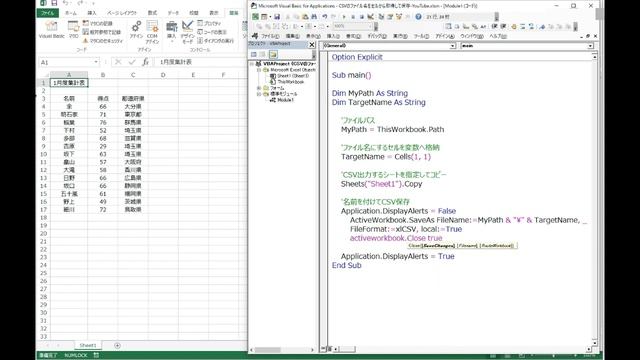Viewport: 640px width, 360px height.
Task: Select row 10 header in Excel
Action: [x=43, y=154]
